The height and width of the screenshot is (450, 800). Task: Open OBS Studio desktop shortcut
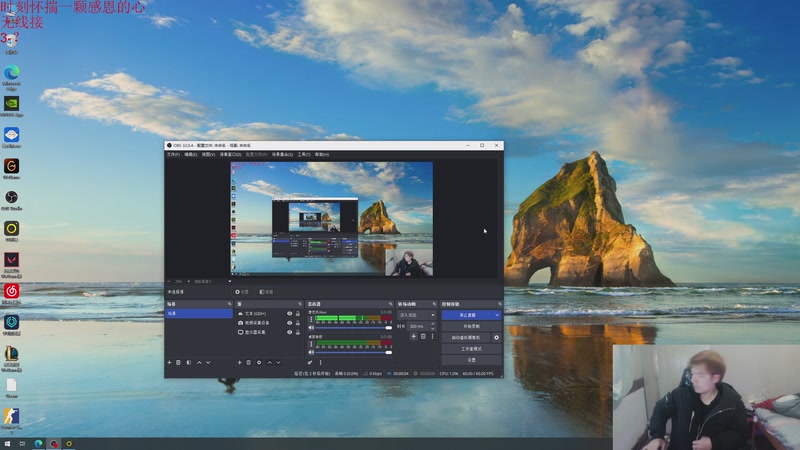[11, 201]
